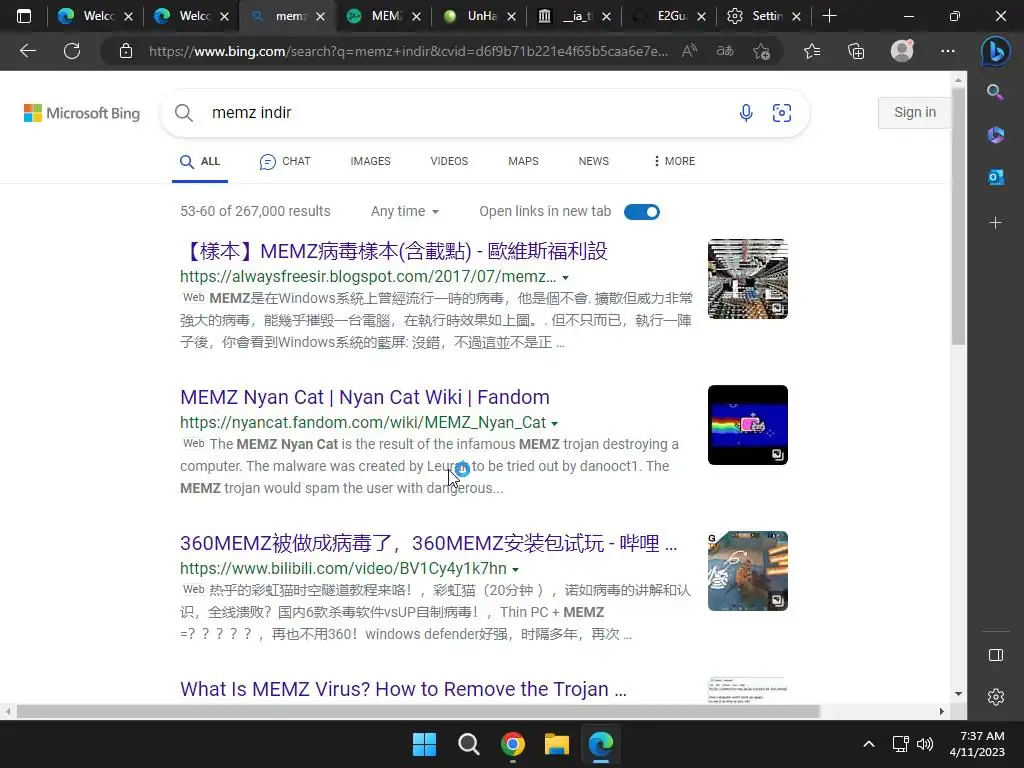Go to Microsoft Bing homepage logo
This screenshot has height=768, width=1024.
coord(82,113)
